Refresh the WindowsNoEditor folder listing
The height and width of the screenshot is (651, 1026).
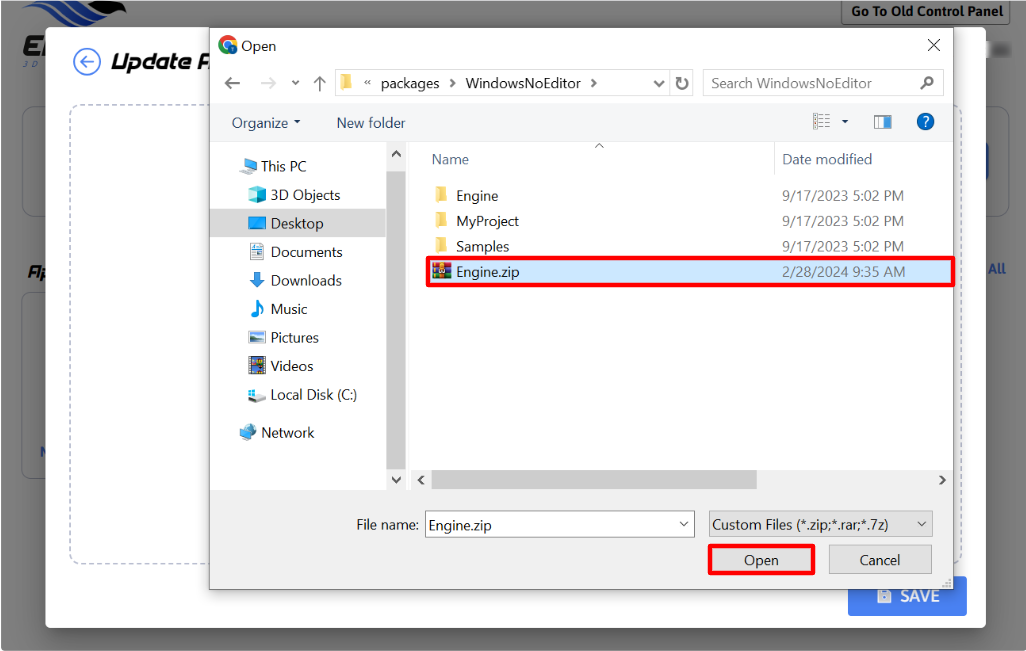[682, 83]
